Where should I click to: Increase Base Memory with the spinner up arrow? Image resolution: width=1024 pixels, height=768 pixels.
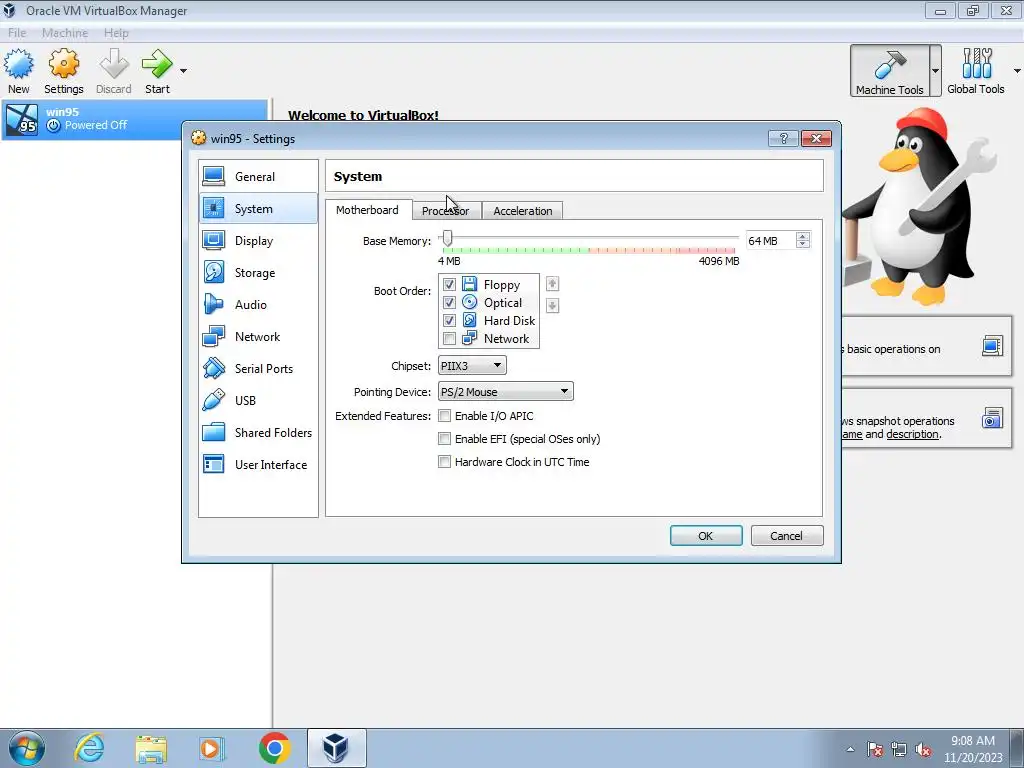coord(803,236)
